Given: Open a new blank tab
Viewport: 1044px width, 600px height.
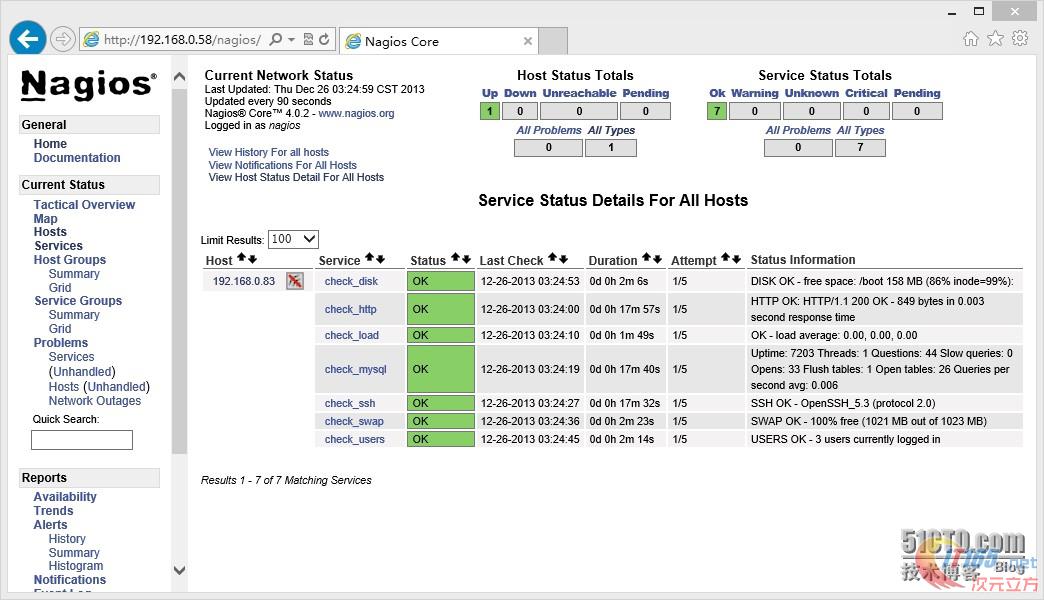Looking at the screenshot, I should [x=553, y=41].
